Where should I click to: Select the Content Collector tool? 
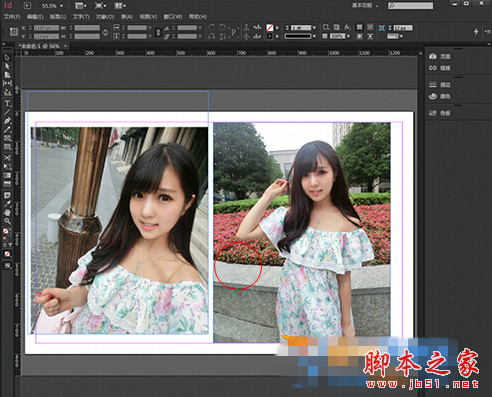click(7, 92)
